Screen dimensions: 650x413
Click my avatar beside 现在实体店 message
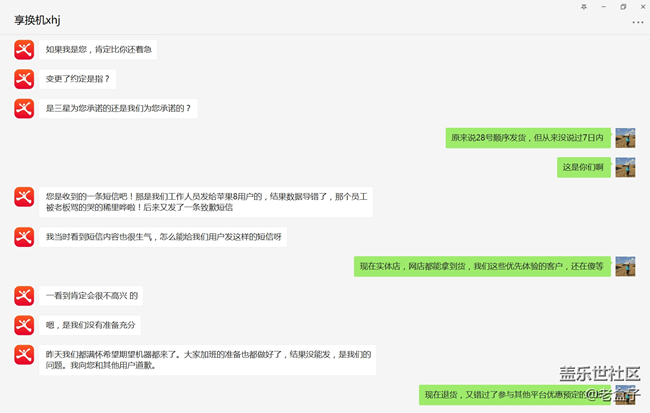[625, 267]
